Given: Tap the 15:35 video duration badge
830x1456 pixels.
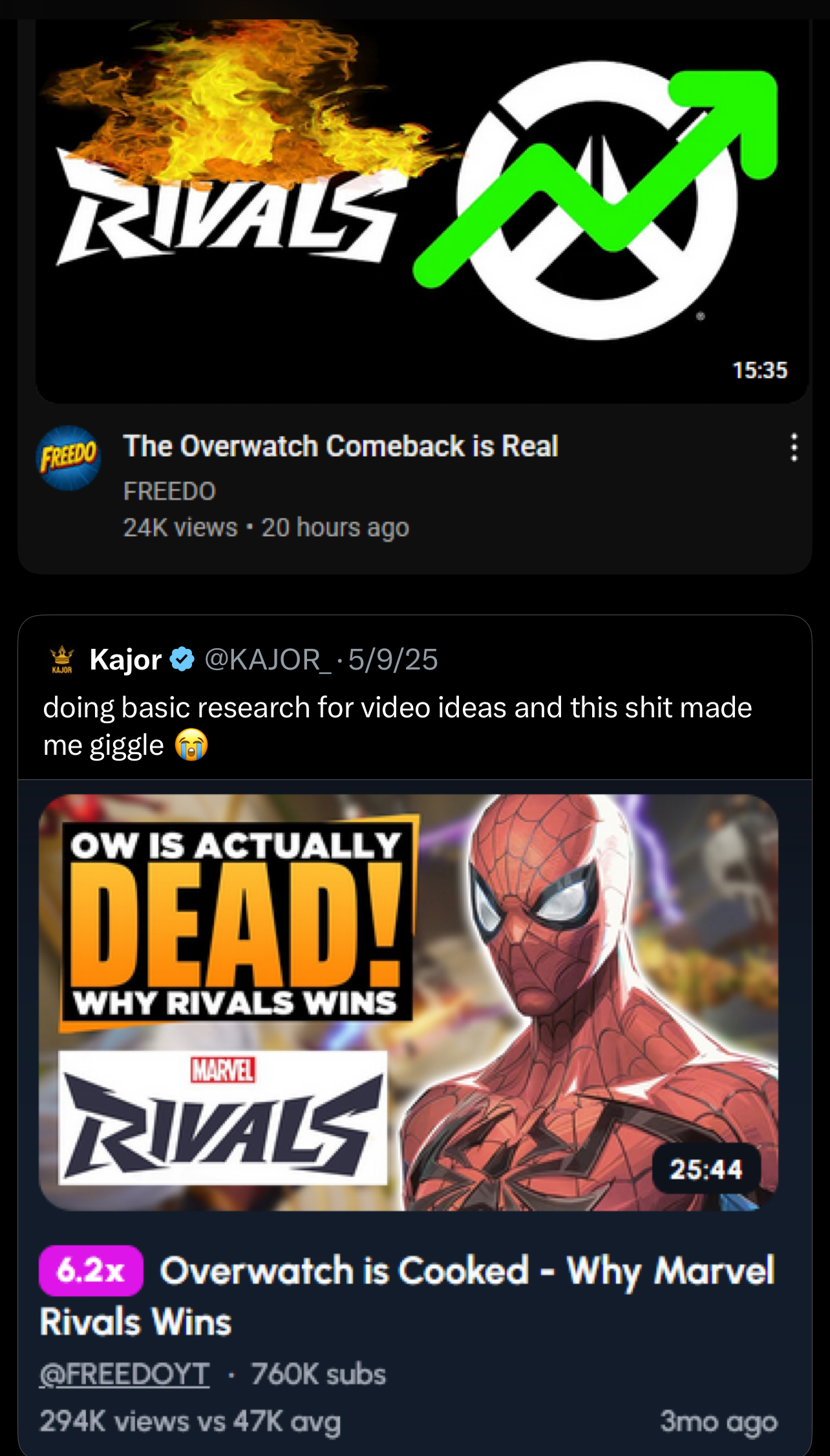Looking at the screenshot, I should 760,370.
